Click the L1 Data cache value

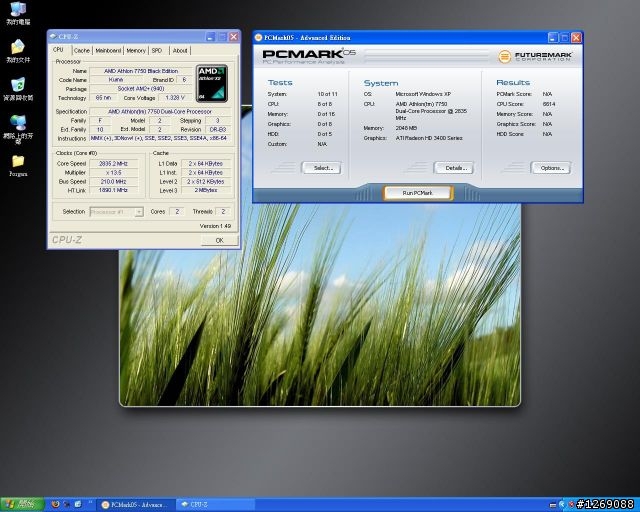point(206,163)
